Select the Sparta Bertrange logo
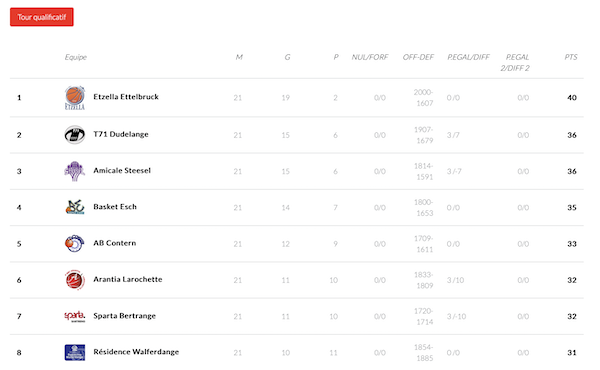The height and width of the screenshot is (370, 600). click(x=75, y=316)
